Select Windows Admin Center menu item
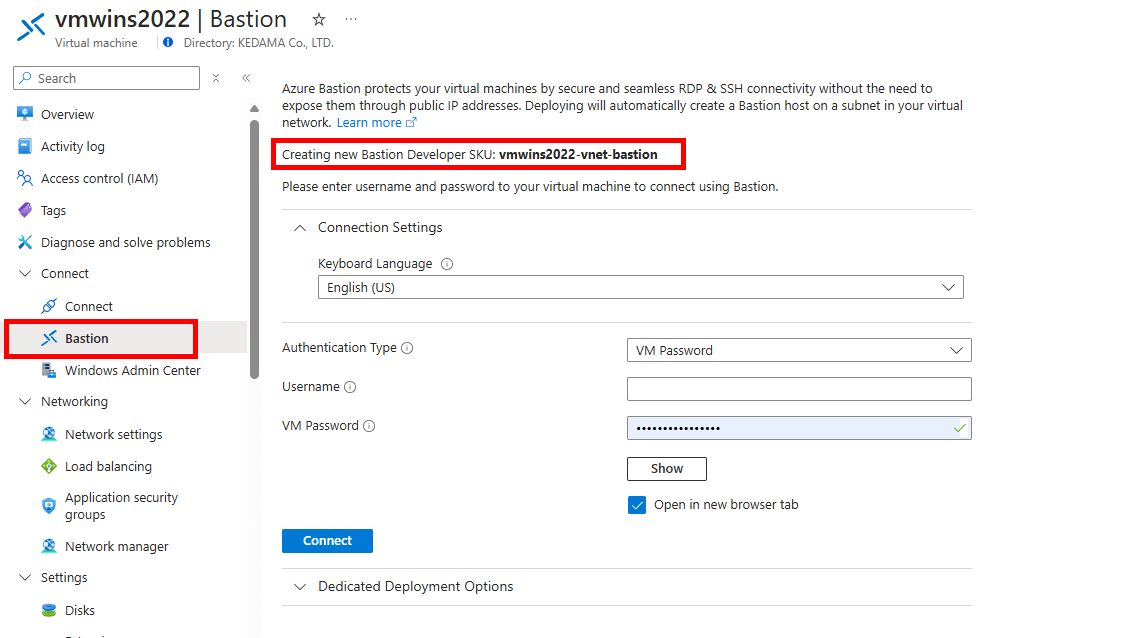This screenshot has width=1142, height=638. [133, 370]
